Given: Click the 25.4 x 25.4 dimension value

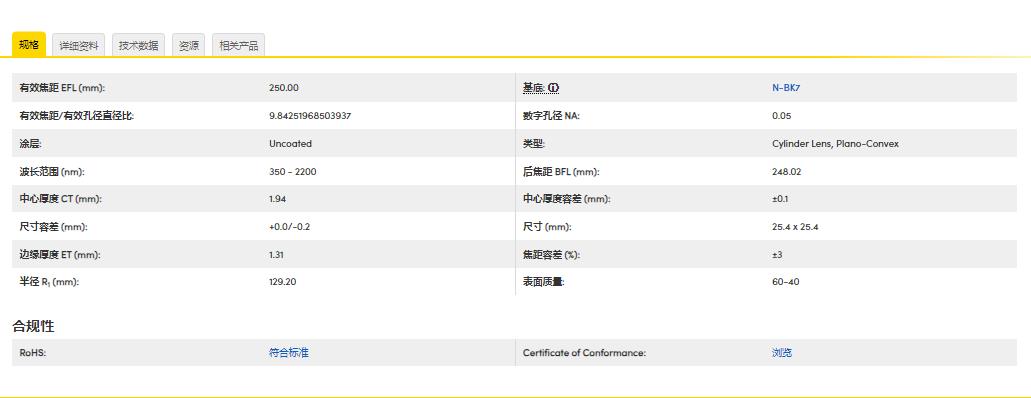Looking at the screenshot, I should (795, 227).
